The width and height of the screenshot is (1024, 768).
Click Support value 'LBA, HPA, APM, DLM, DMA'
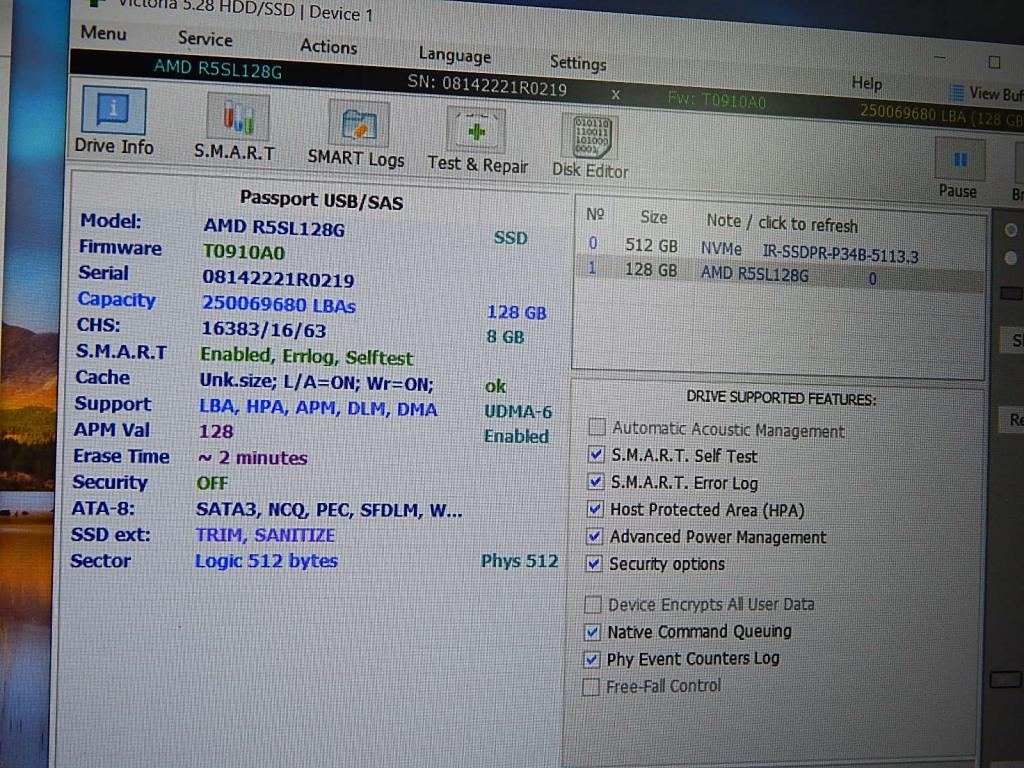pyautogui.click(x=318, y=409)
